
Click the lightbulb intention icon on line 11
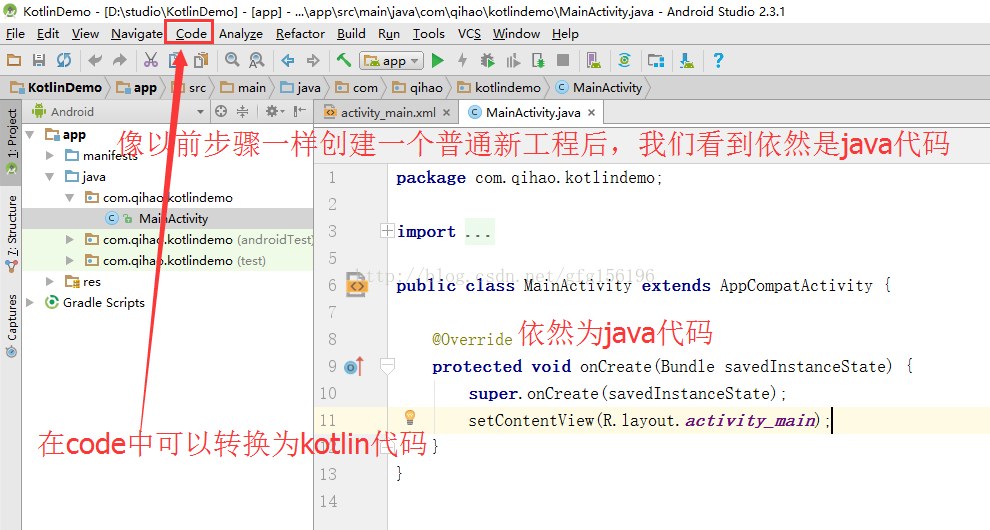410,417
